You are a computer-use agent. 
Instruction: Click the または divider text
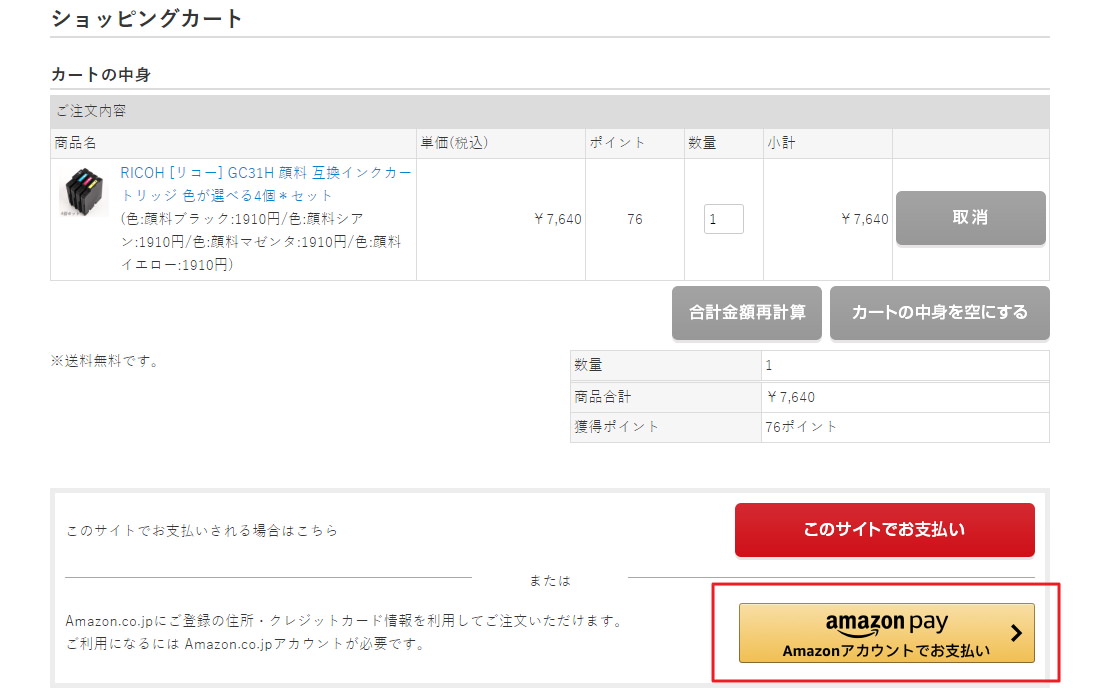549,580
